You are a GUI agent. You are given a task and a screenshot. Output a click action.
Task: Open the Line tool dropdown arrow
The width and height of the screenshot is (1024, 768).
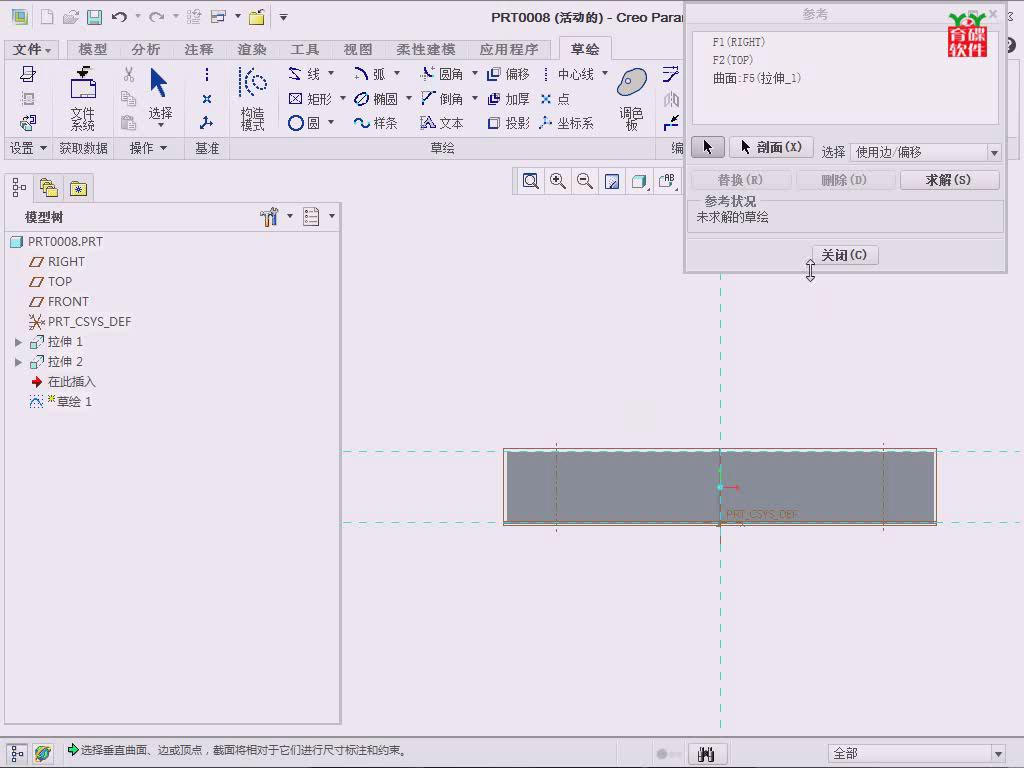tap(331, 73)
